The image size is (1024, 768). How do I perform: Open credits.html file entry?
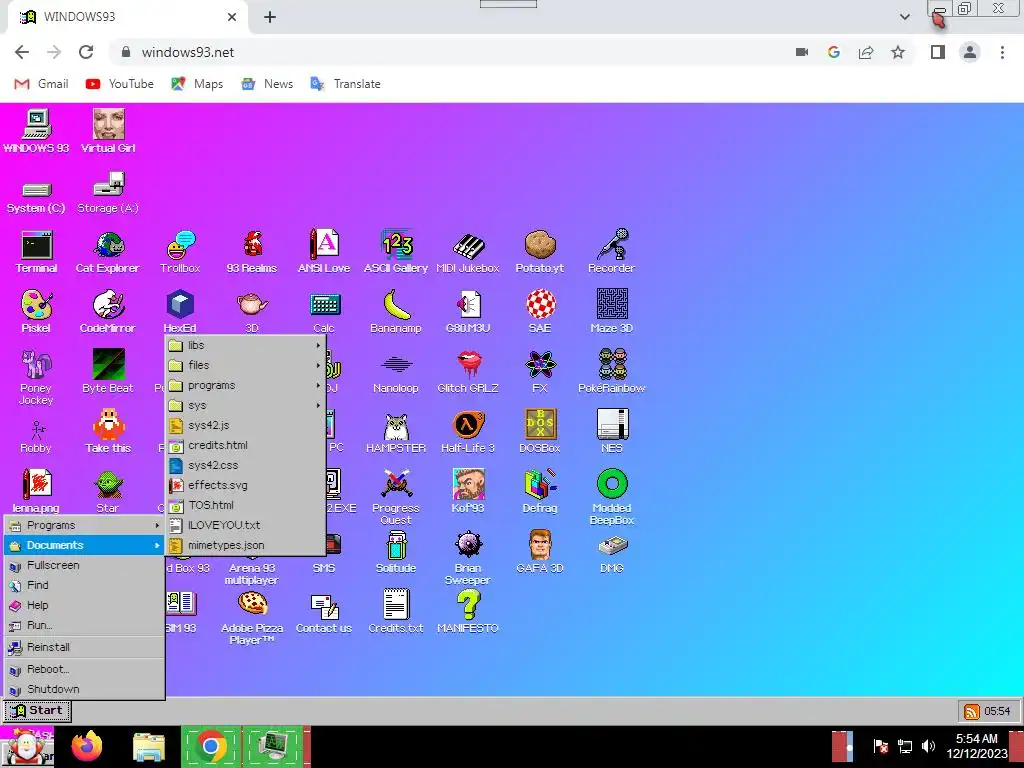(246, 445)
